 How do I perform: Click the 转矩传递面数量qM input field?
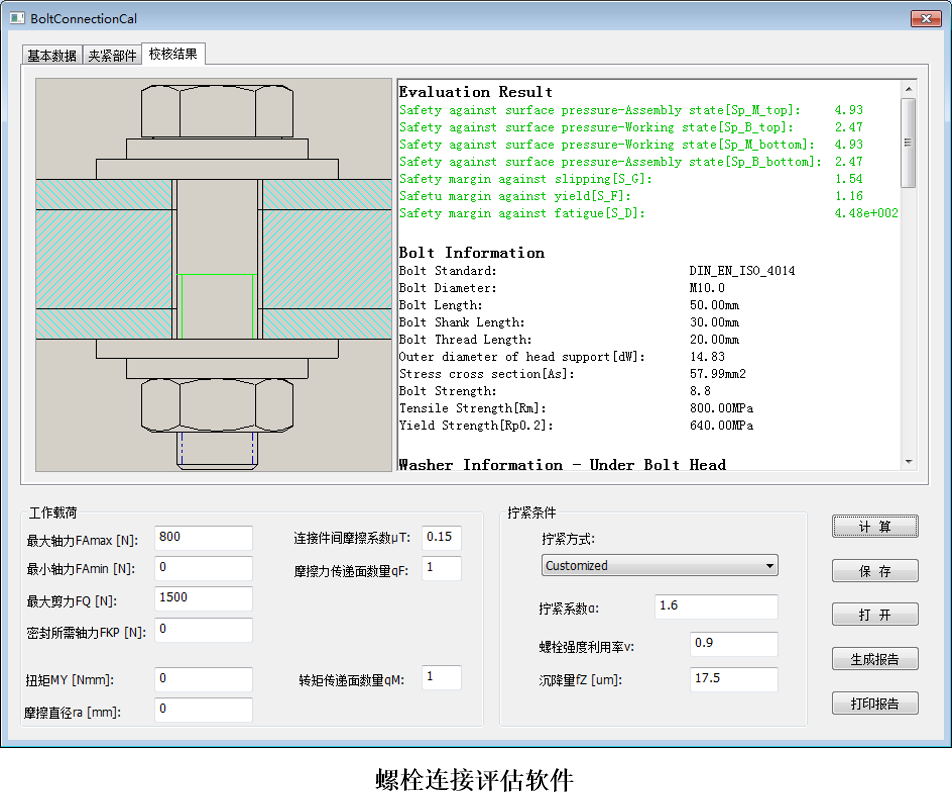[441, 677]
